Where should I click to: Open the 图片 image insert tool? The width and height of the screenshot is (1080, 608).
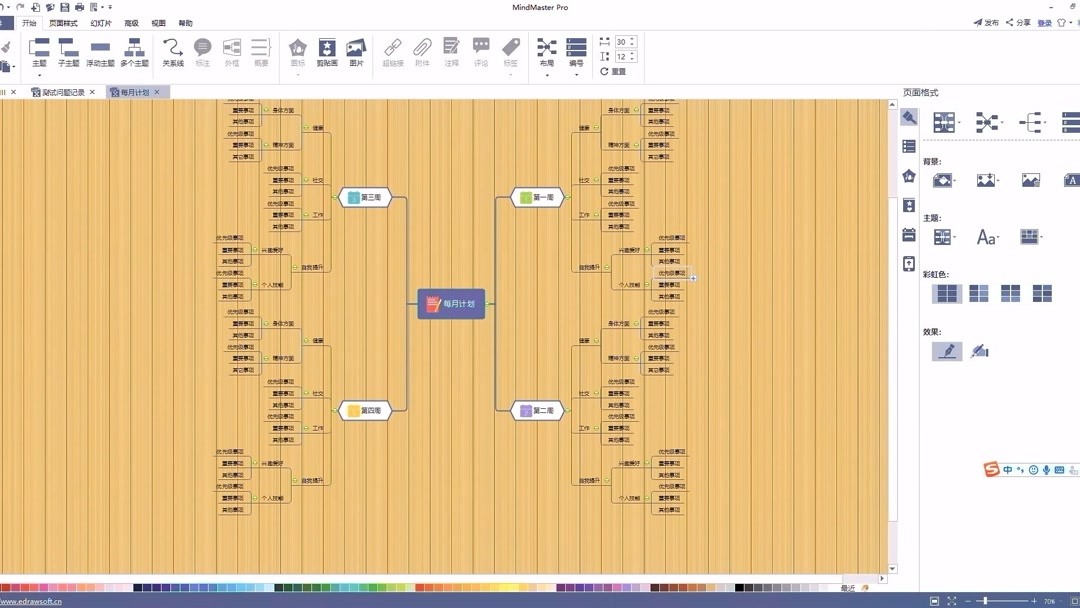pyautogui.click(x=355, y=50)
